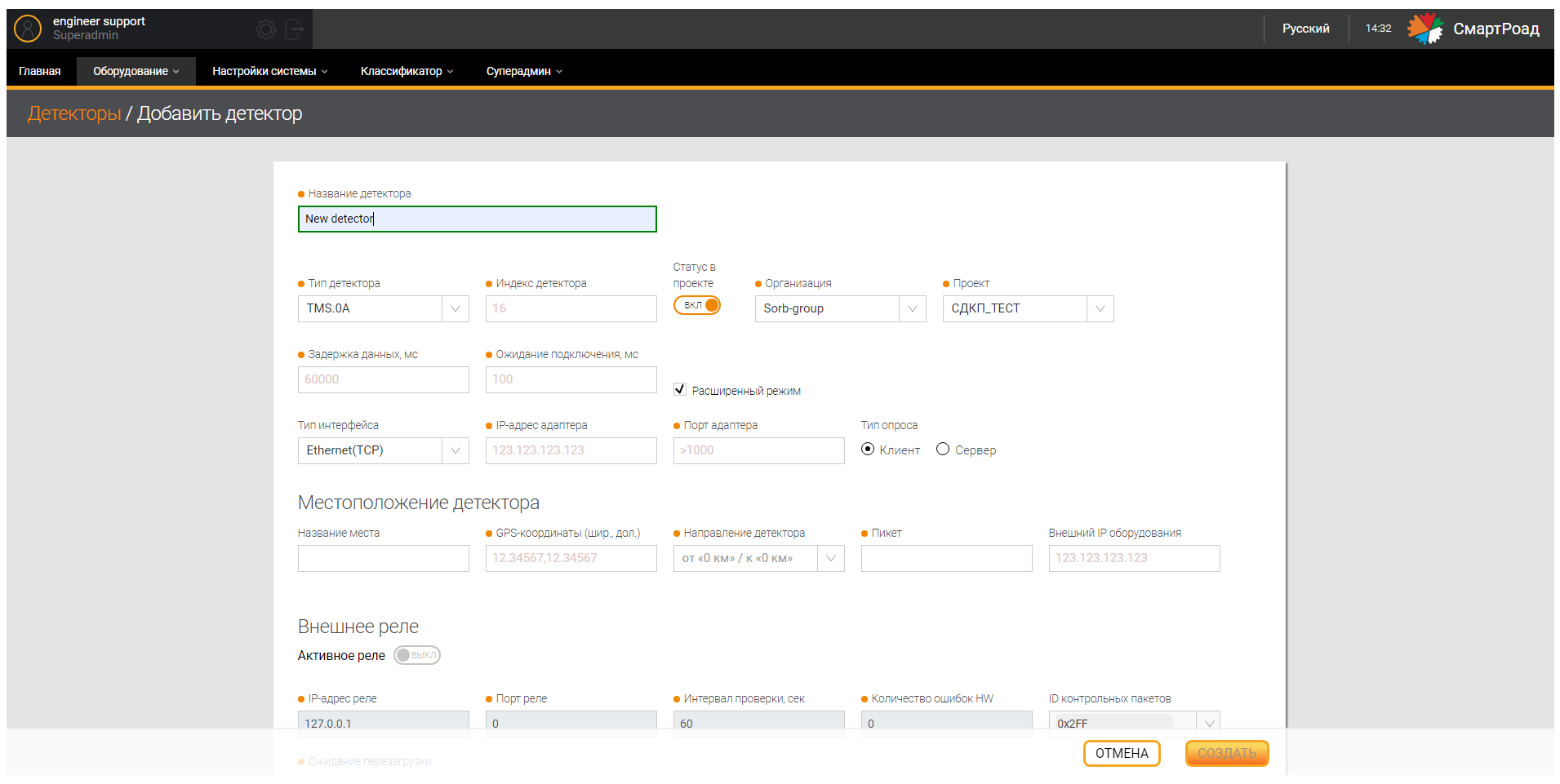The image size is (1560, 784).
Task: Open the Настройки системы menu
Action: [x=270, y=71]
